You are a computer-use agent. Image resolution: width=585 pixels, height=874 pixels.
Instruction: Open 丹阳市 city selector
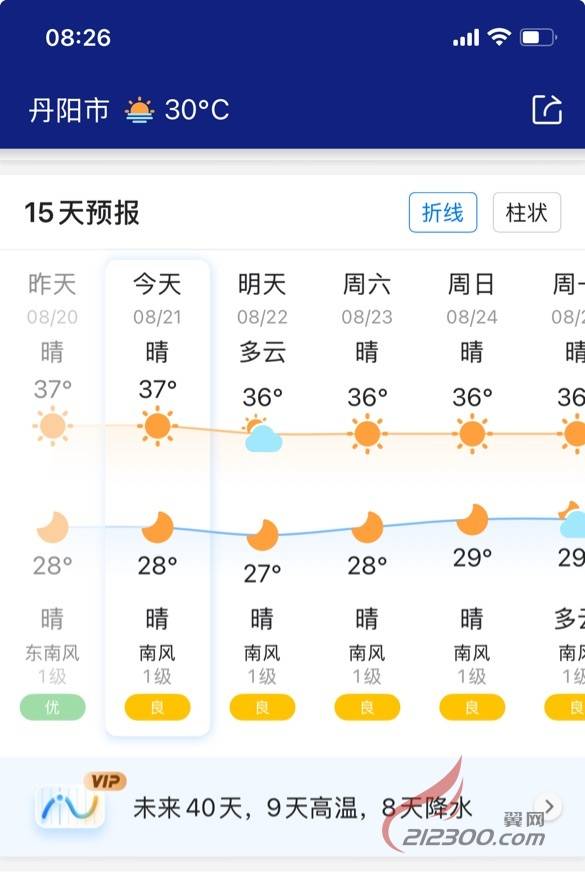pos(69,110)
